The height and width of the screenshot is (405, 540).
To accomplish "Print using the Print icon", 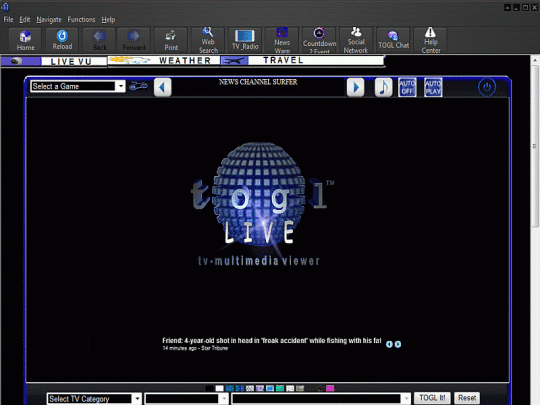I will [171, 40].
